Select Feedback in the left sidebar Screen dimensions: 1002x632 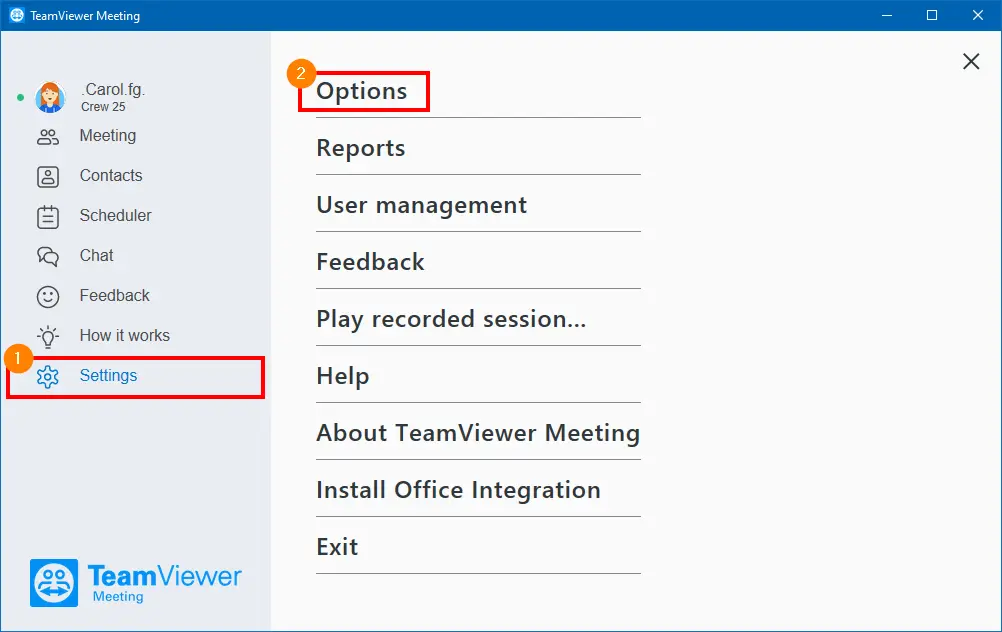point(114,295)
